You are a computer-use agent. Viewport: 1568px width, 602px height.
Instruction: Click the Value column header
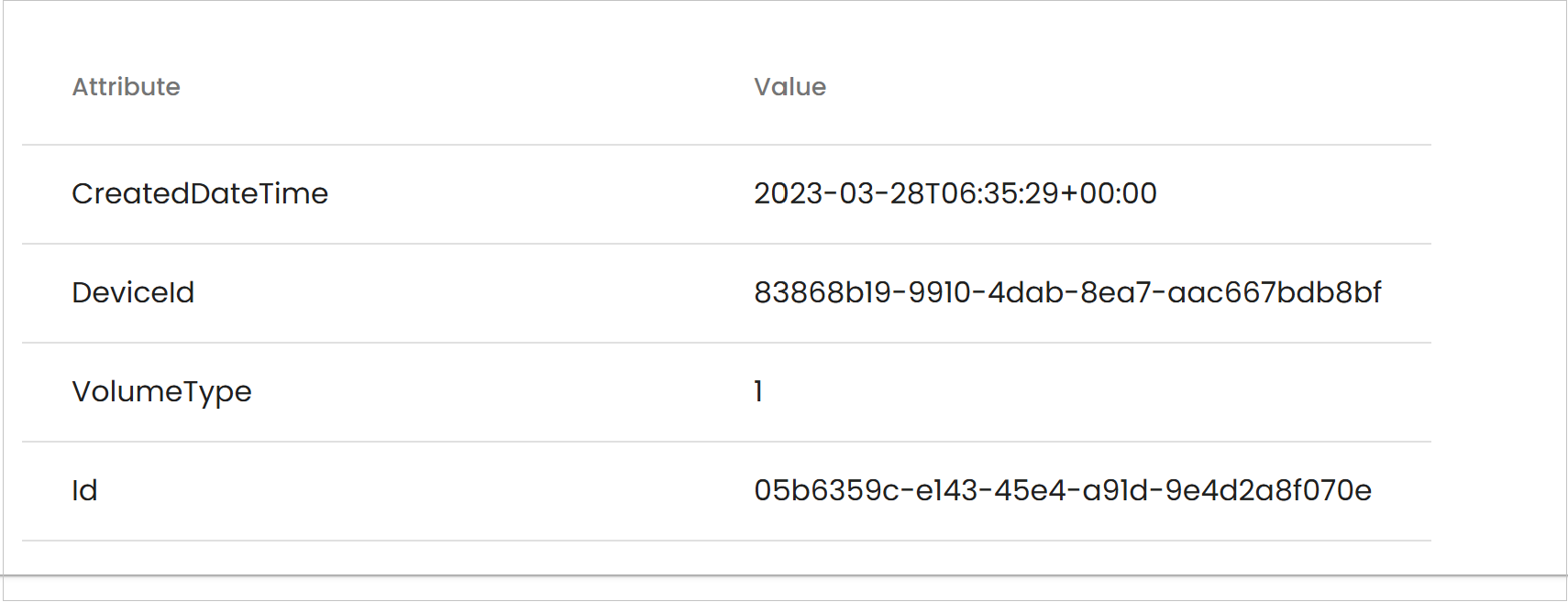[x=790, y=87]
